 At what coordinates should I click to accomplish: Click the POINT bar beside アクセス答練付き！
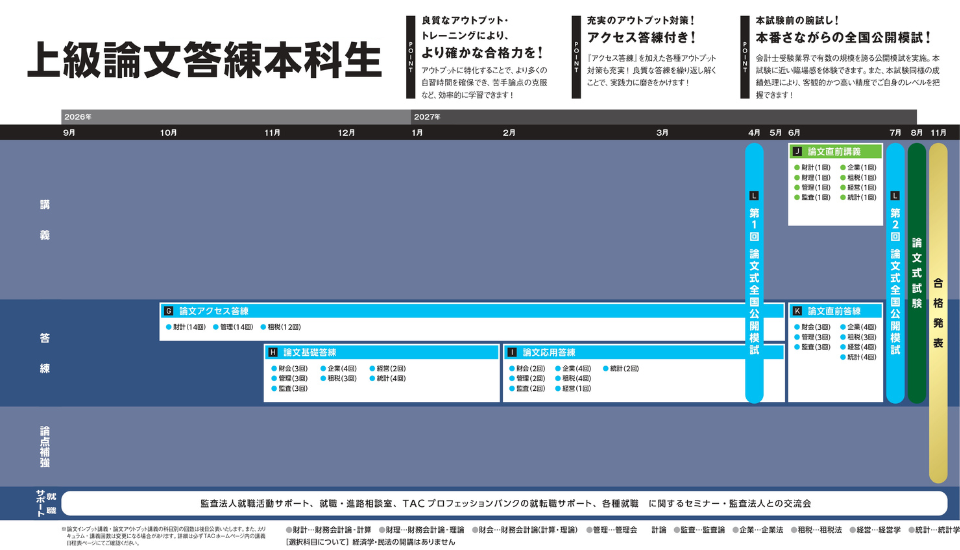576,57
